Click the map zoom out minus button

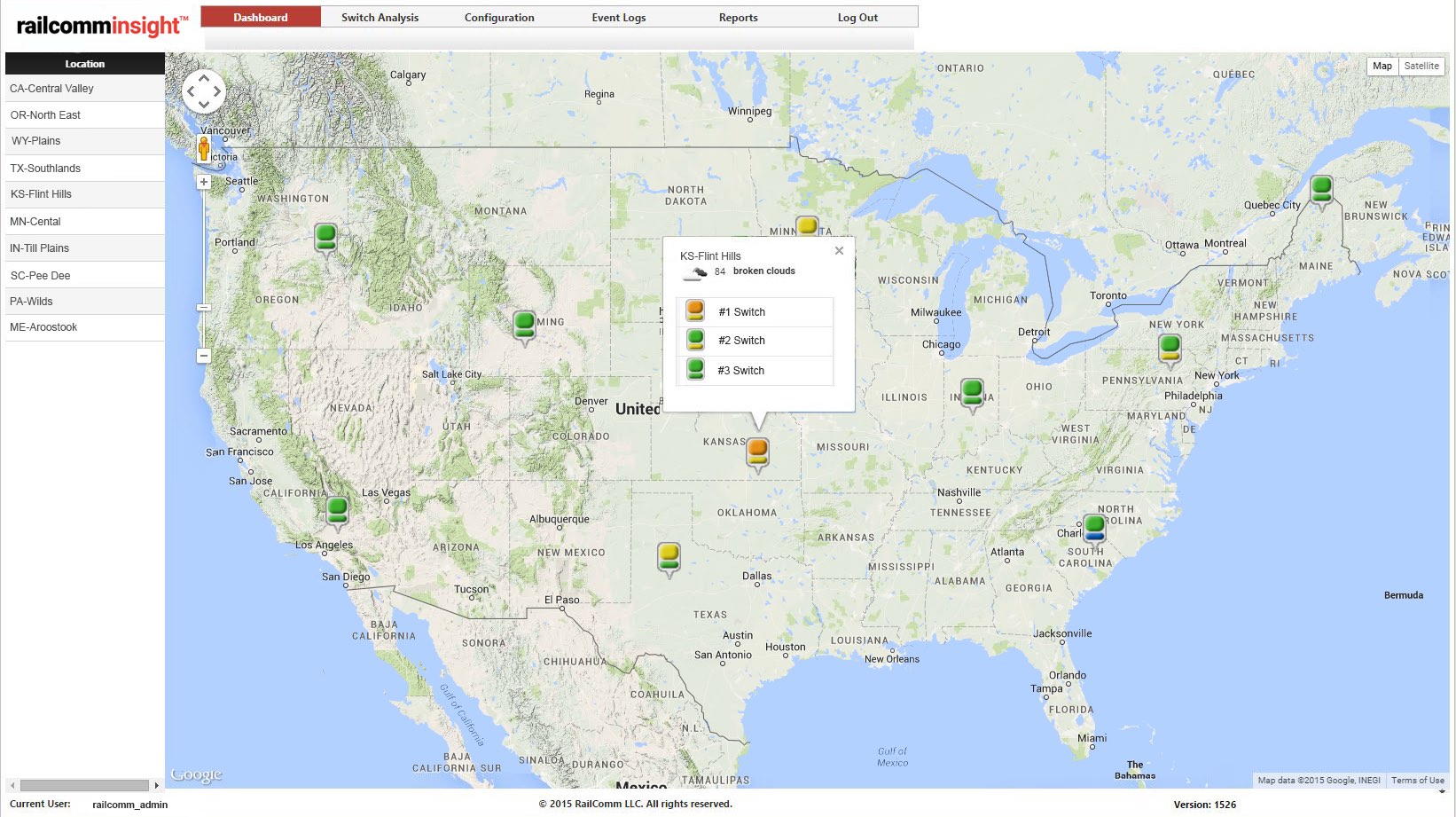203,356
